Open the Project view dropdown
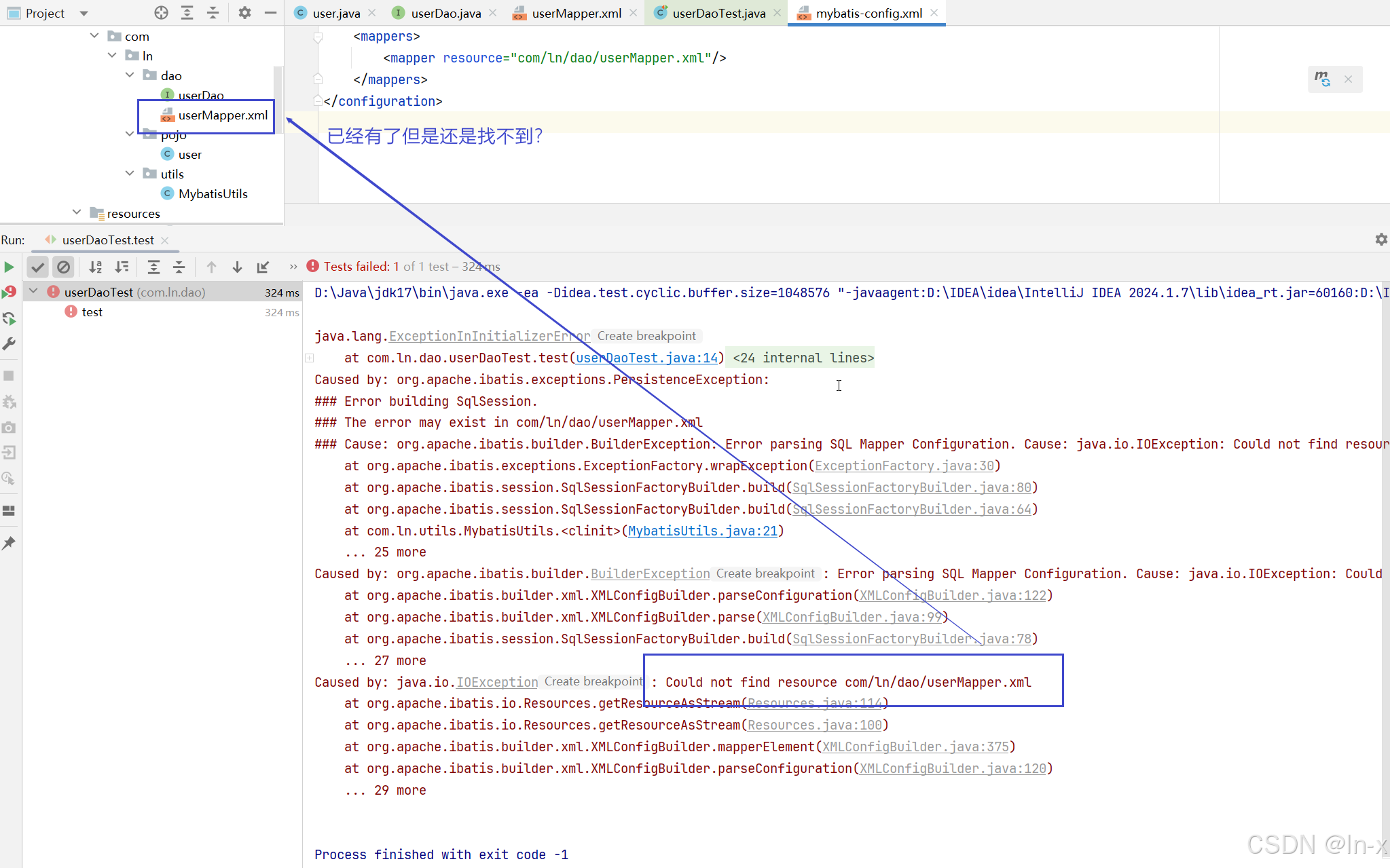 click(x=83, y=13)
